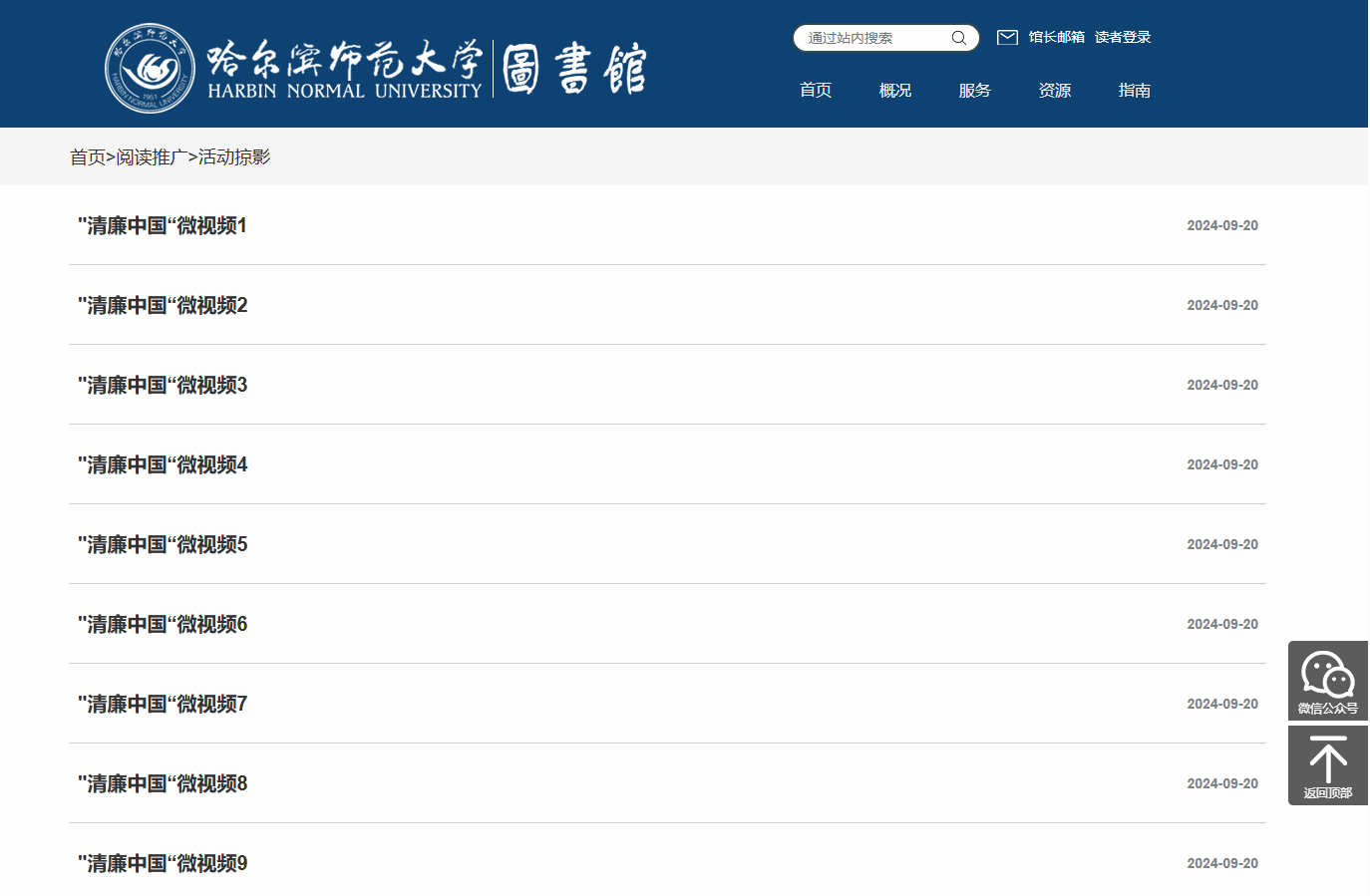The width and height of the screenshot is (1370, 896).
Task: Open the WeChat 微信公众号 icon
Action: (1327, 680)
